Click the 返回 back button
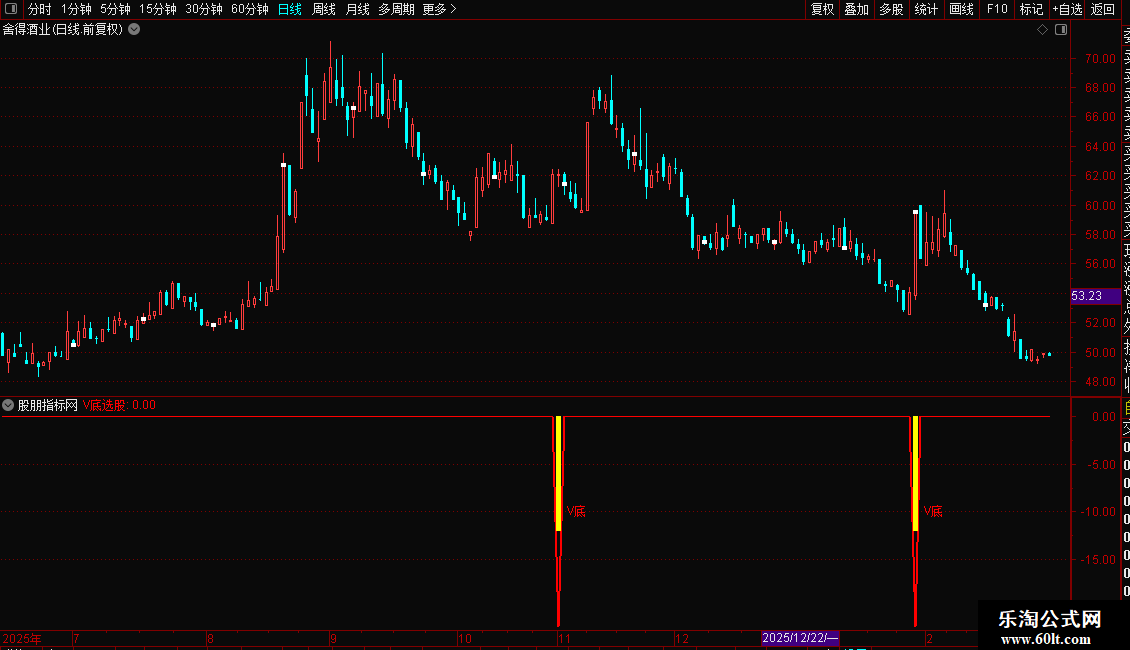 (1103, 9)
